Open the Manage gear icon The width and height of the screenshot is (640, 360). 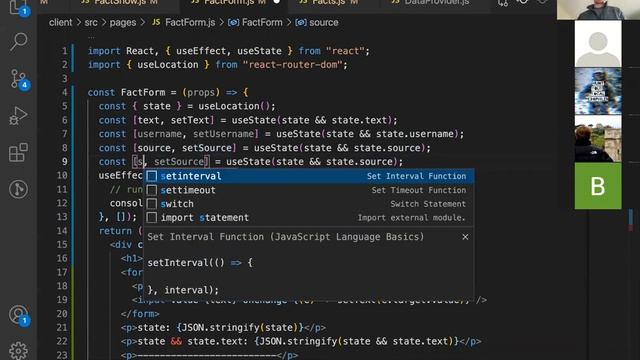pos(18,351)
